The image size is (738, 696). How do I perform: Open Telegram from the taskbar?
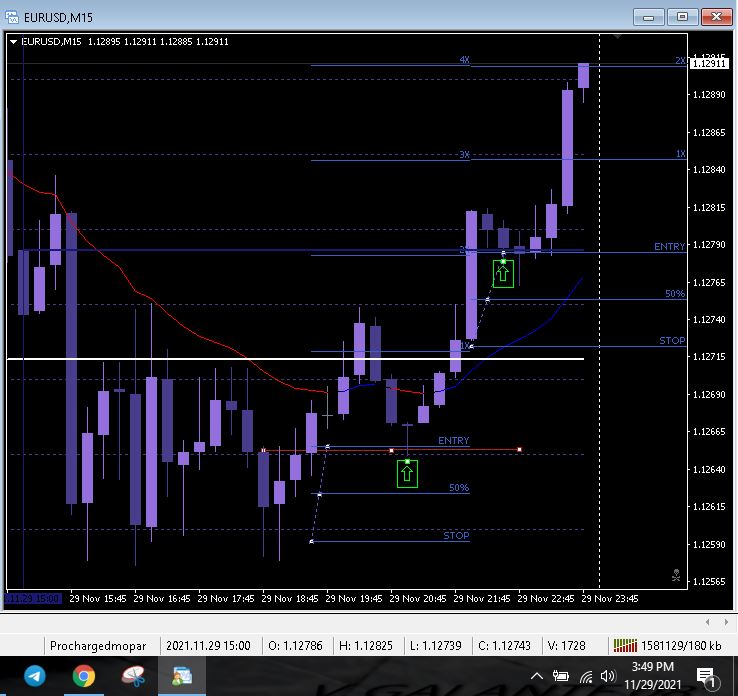[35, 677]
